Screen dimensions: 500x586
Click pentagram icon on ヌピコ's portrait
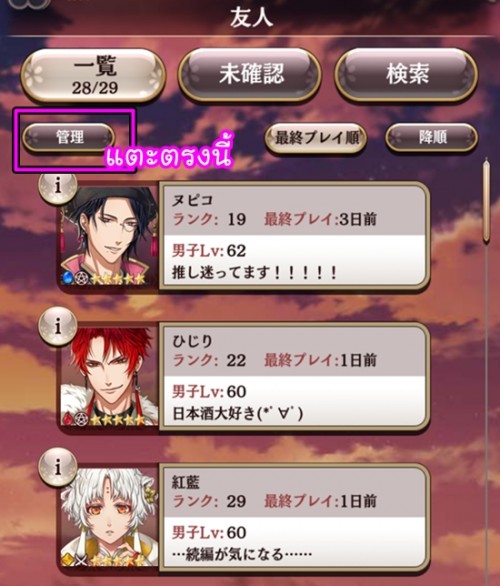[80, 278]
